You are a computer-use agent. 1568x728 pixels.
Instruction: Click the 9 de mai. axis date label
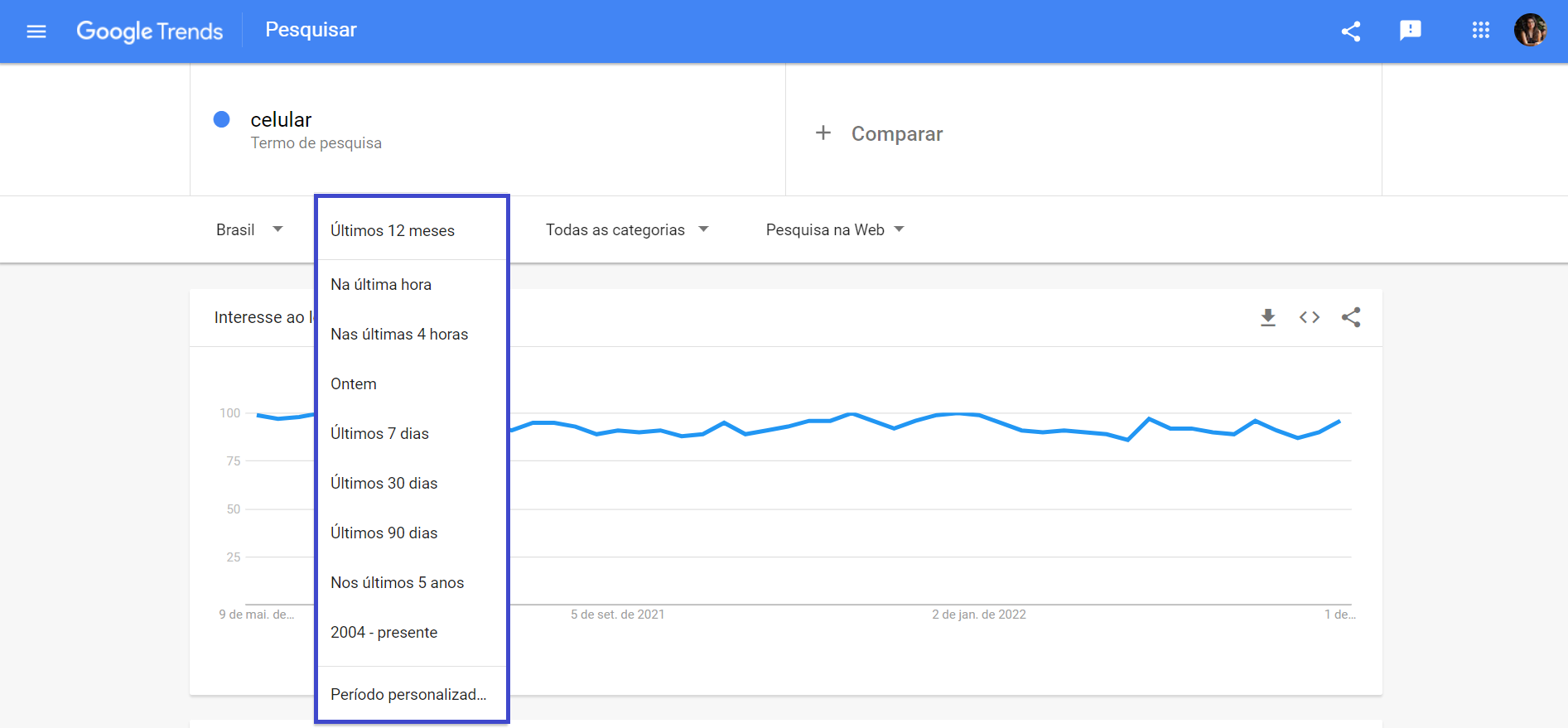(x=257, y=615)
